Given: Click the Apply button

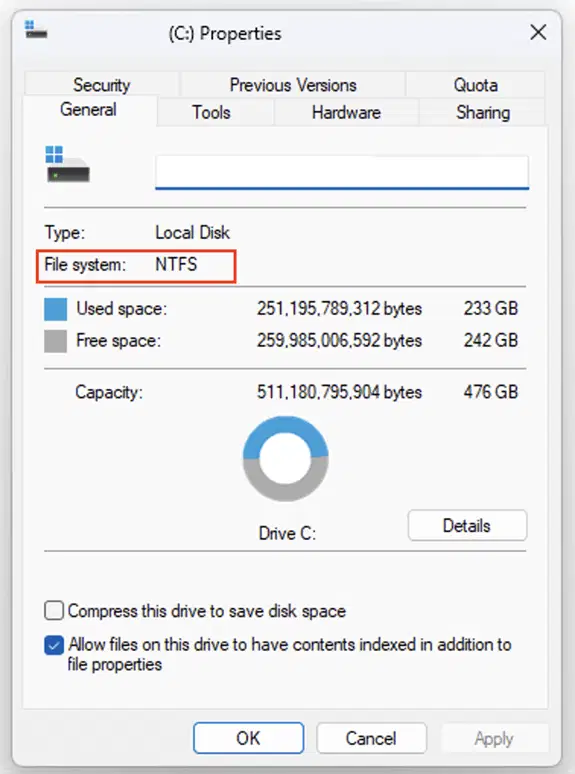Looking at the screenshot, I should pos(494,738).
